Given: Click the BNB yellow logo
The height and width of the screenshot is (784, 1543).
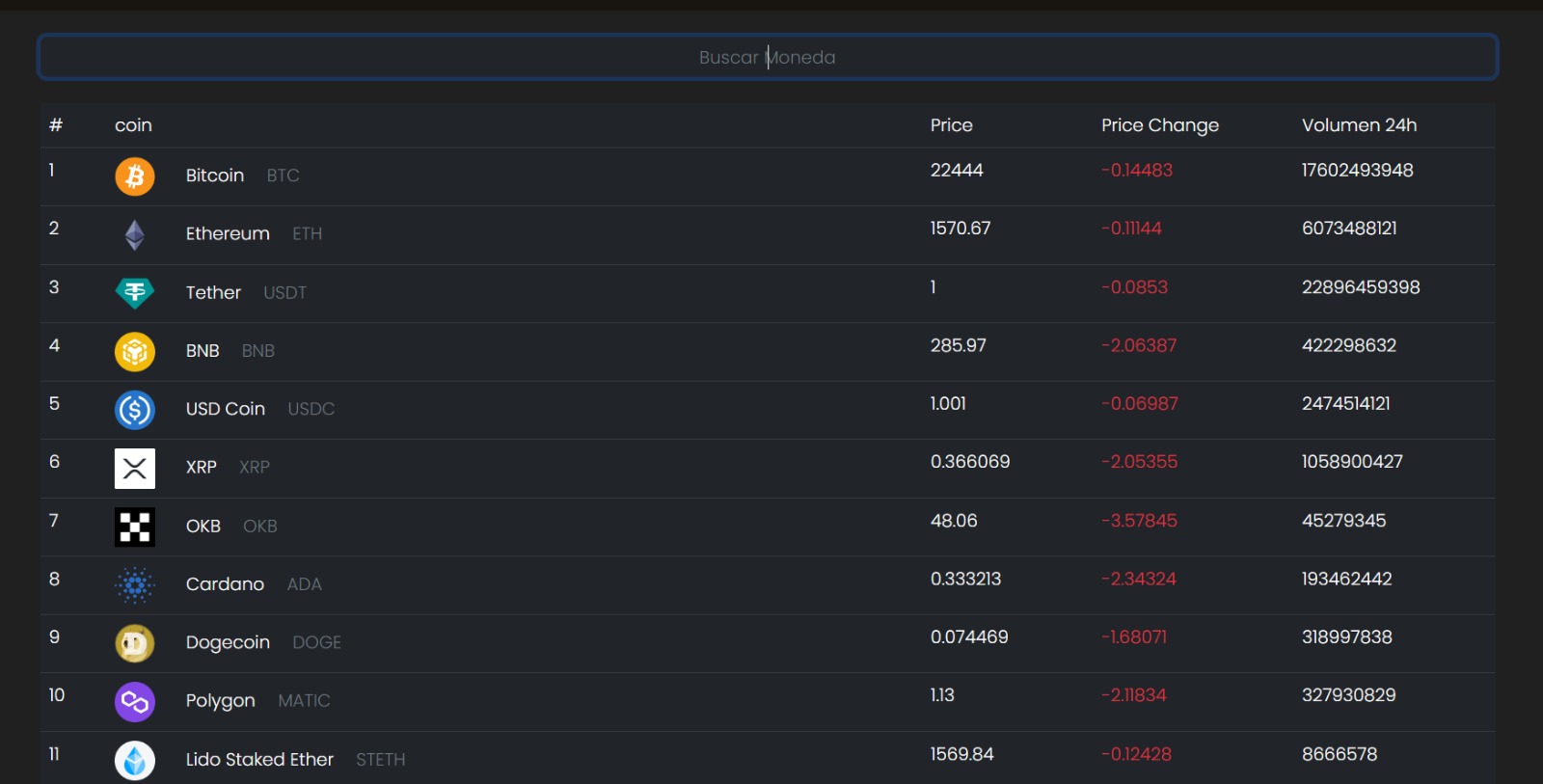Looking at the screenshot, I should (135, 352).
